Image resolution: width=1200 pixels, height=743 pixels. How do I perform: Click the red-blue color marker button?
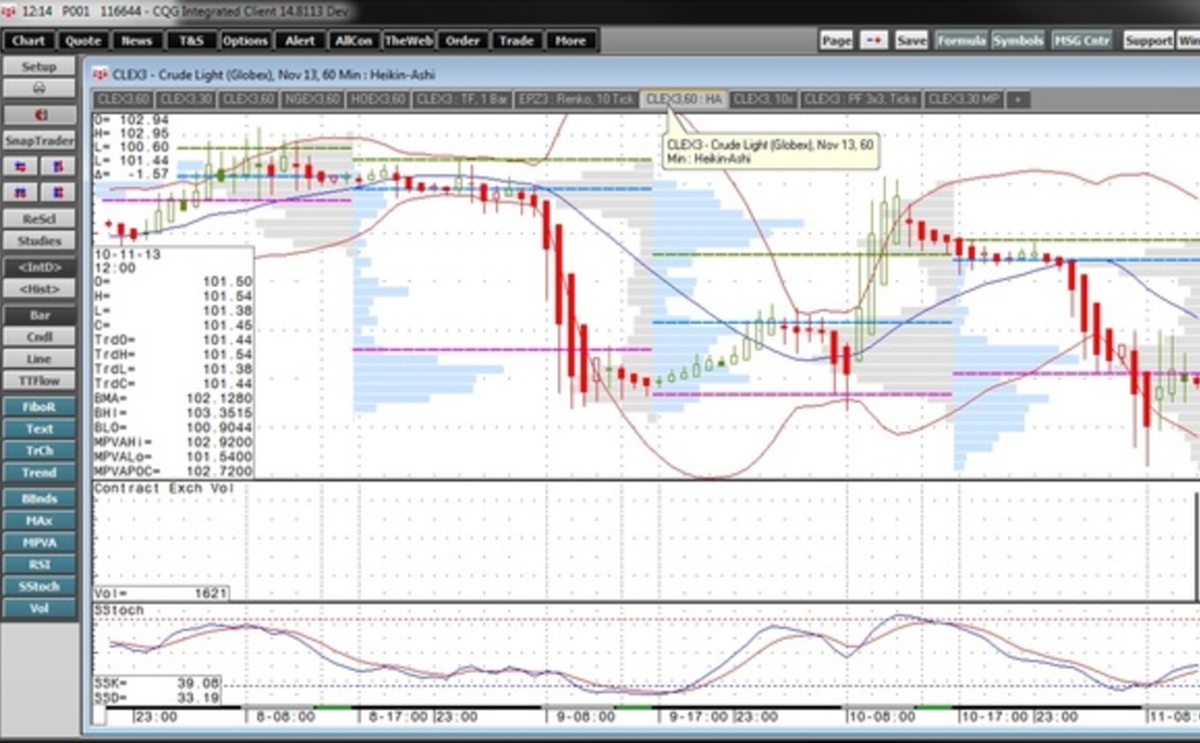pyautogui.click(x=874, y=41)
